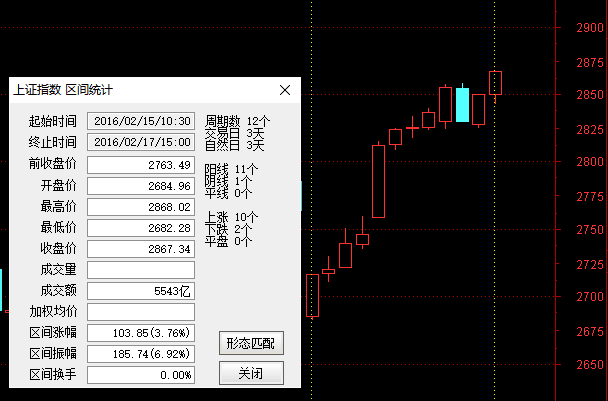
Task: Click the 2775 price axis label
Action: (590, 197)
